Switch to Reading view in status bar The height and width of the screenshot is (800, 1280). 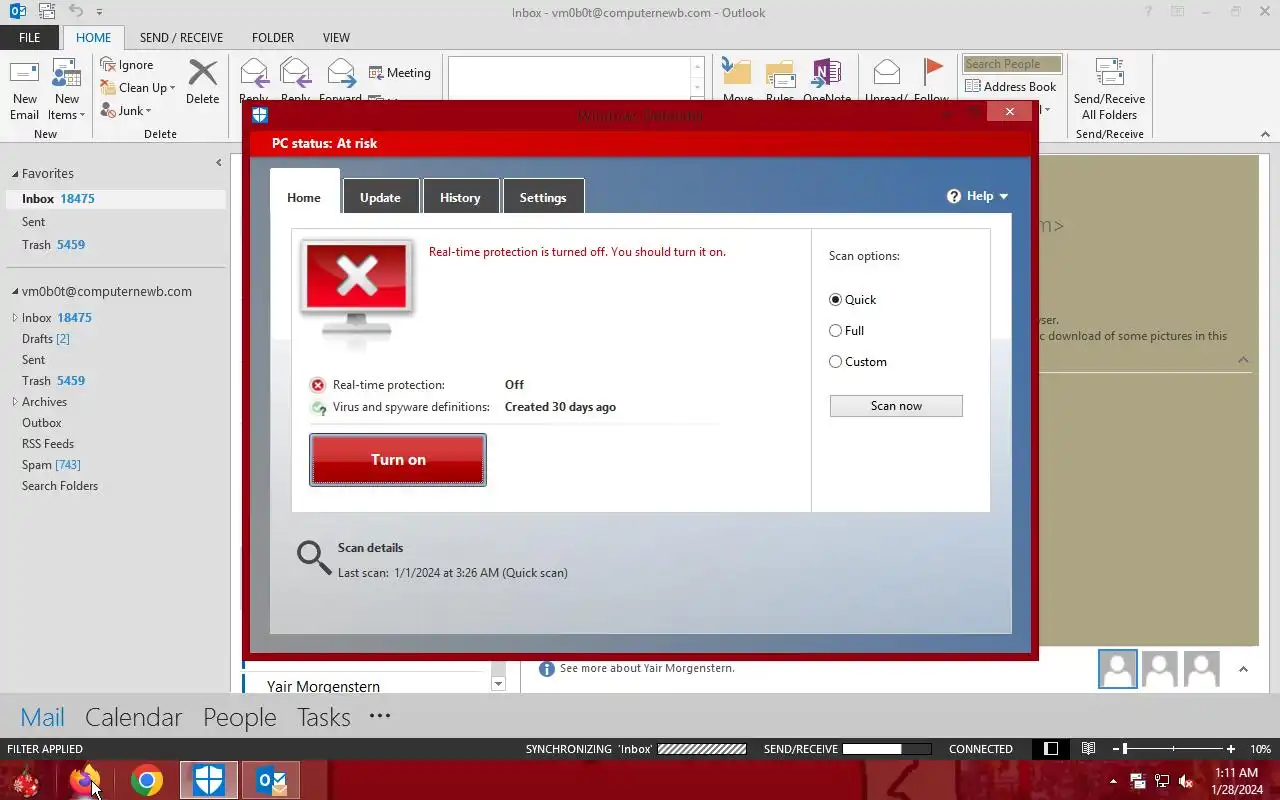(x=1088, y=748)
